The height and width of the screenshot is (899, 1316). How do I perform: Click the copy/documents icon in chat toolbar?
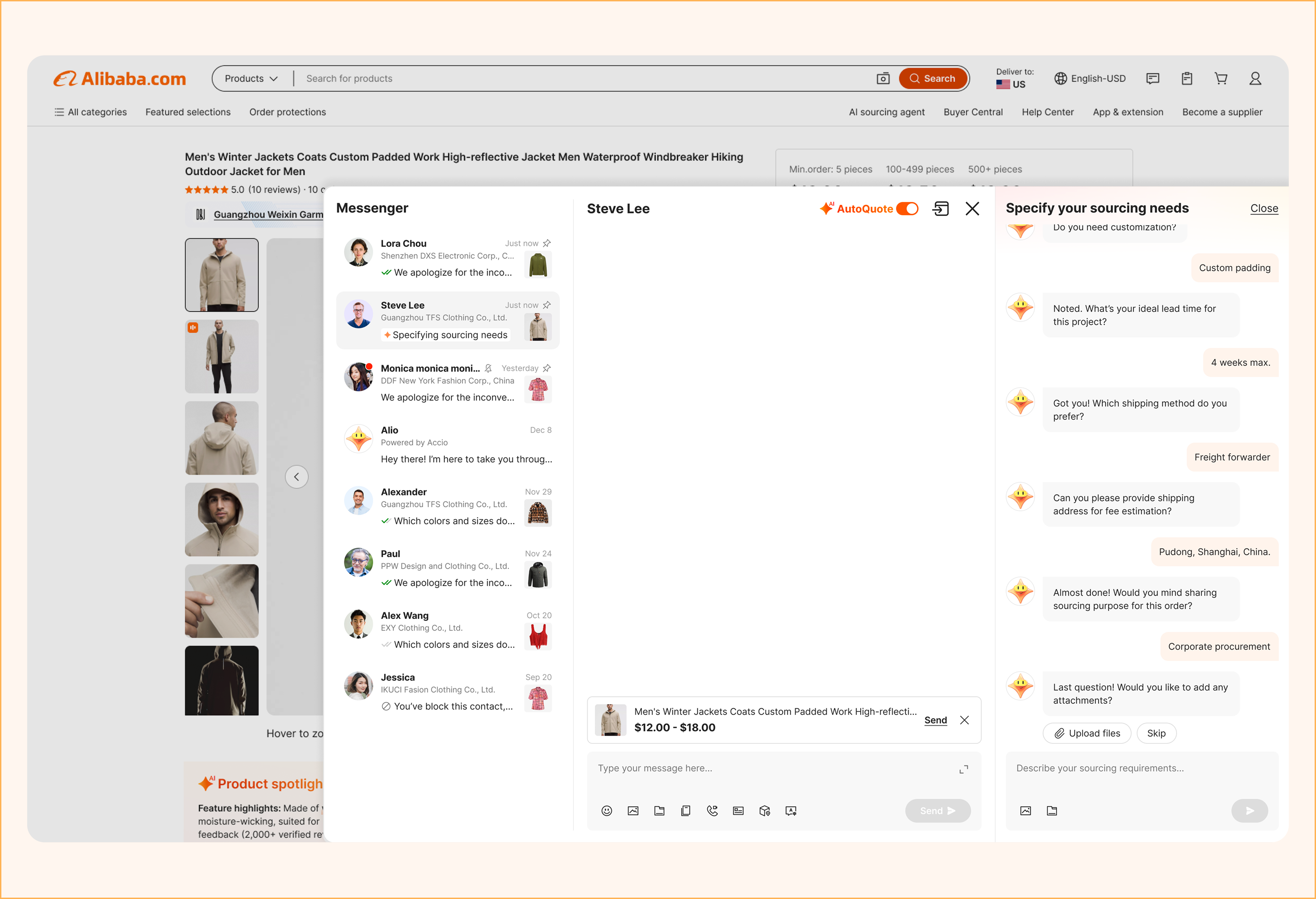[x=686, y=811]
